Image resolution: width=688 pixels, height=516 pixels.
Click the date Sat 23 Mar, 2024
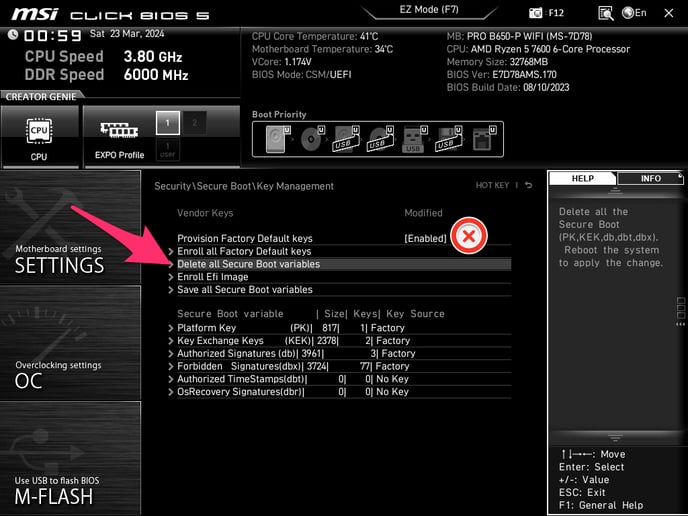(x=127, y=34)
